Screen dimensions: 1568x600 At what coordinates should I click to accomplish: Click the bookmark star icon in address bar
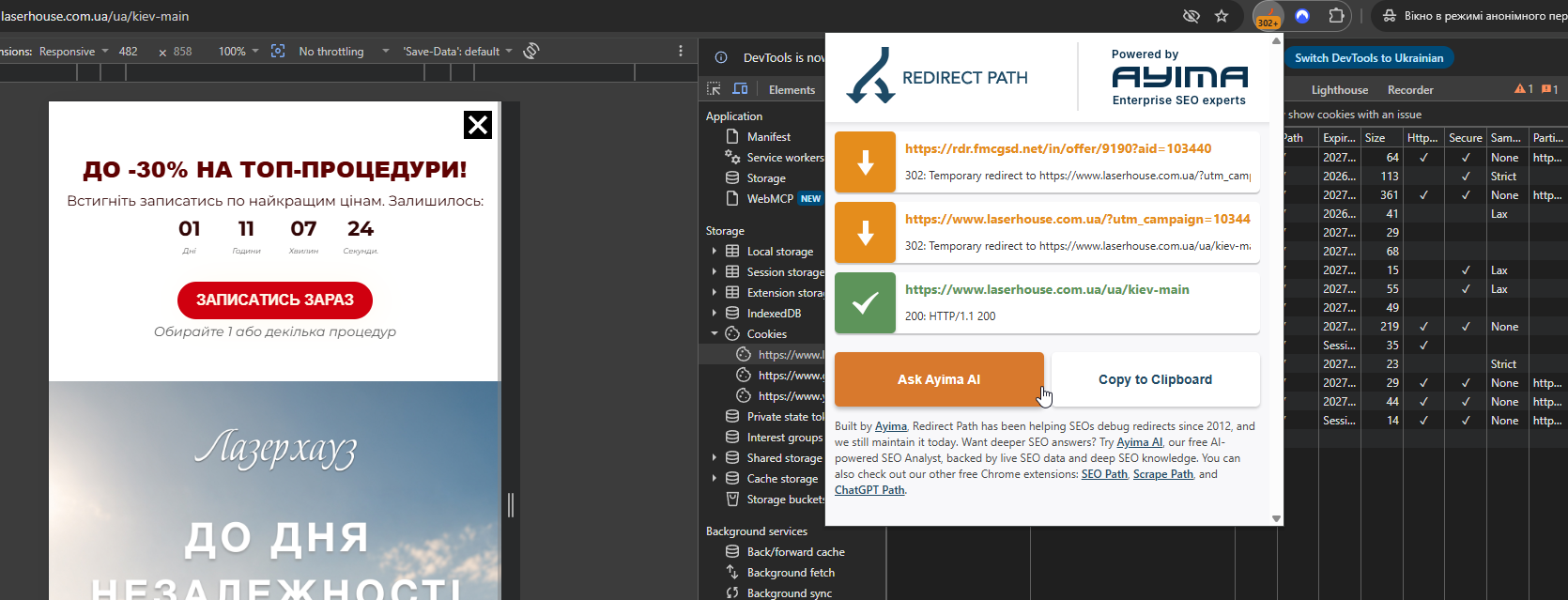click(x=1222, y=16)
